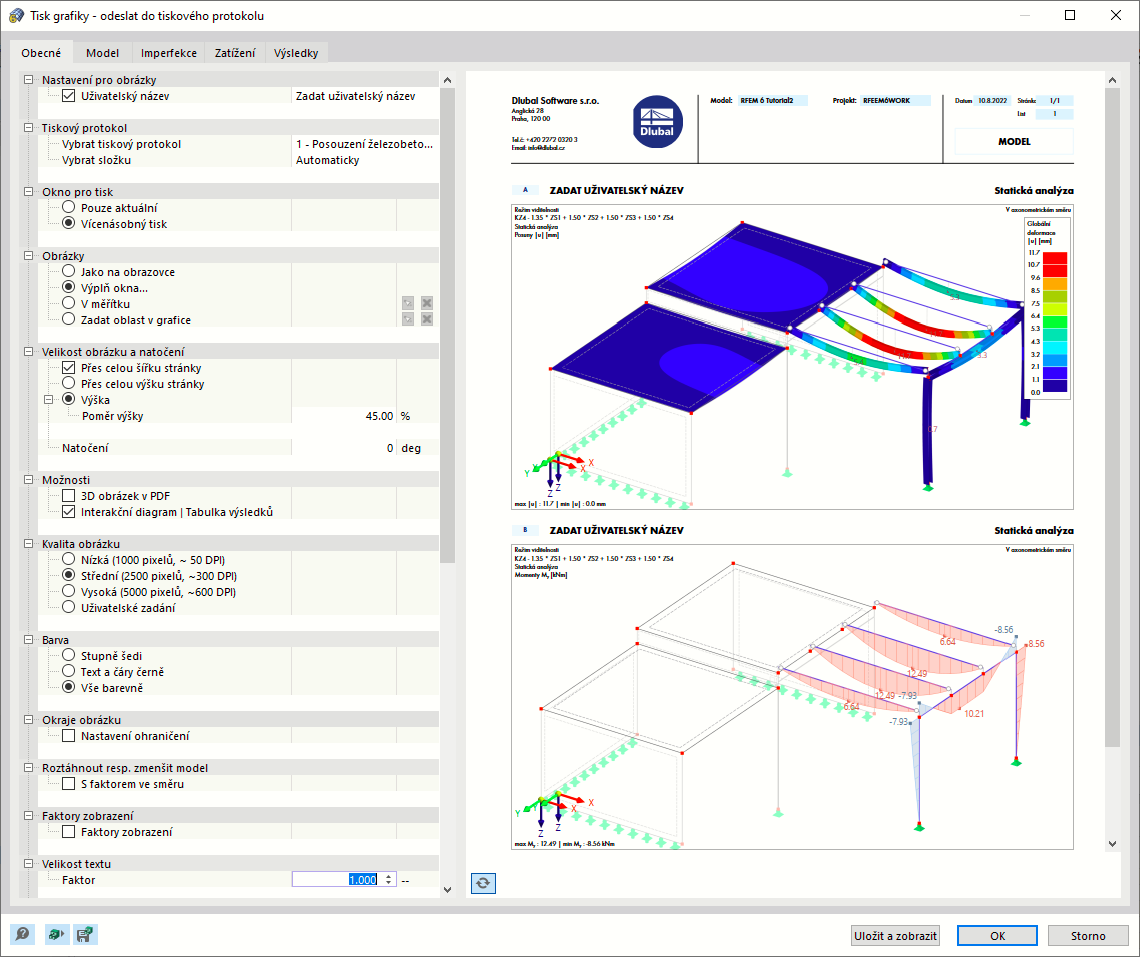Click delete X in Zadat oblast v grafice row
1140x957 pixels.
[427, 319]
